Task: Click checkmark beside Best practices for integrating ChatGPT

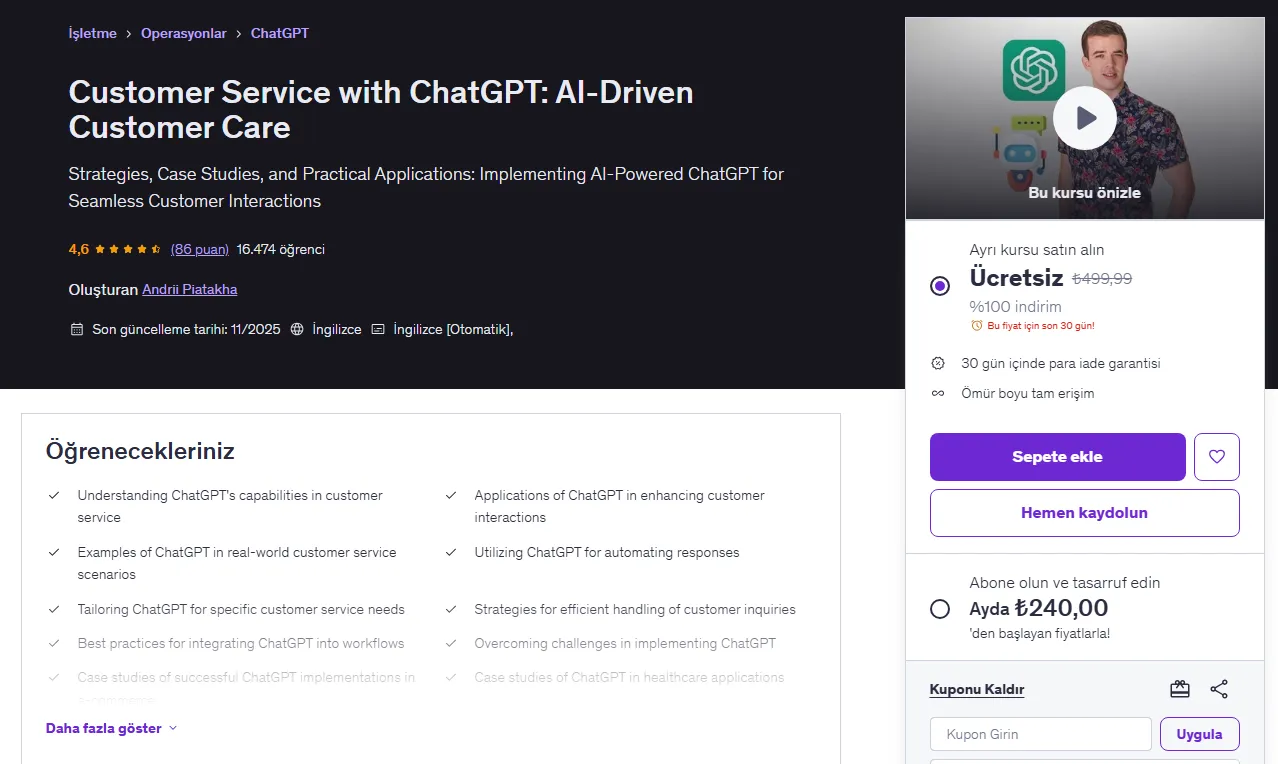Action: pos(53,643)
